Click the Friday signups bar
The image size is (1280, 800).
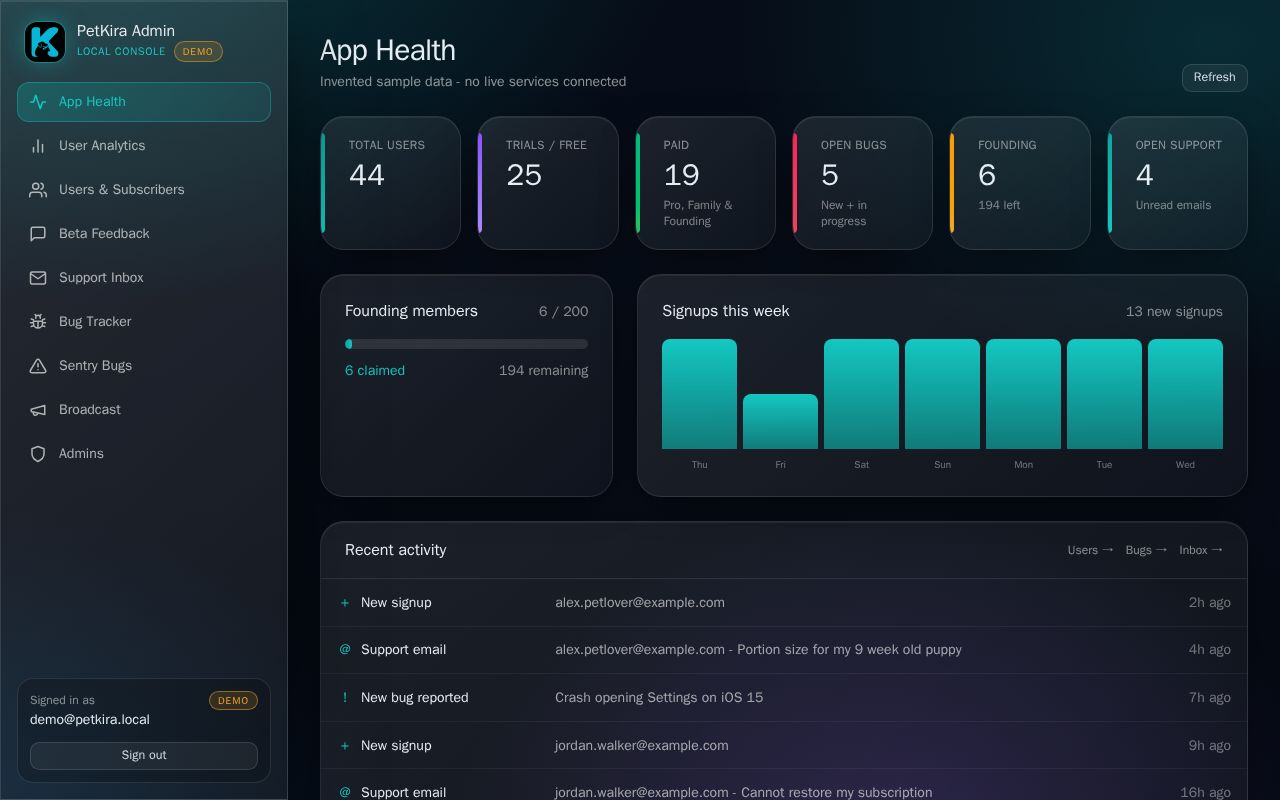point(780,422)
